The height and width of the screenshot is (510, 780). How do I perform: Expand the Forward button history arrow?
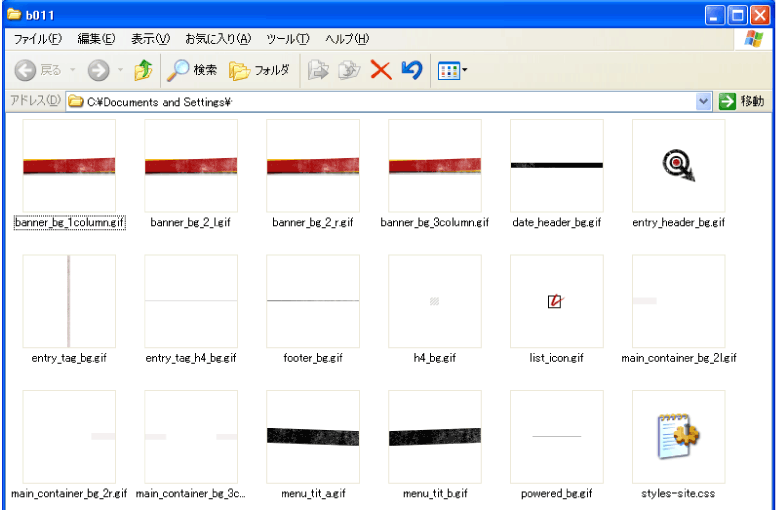120,70
